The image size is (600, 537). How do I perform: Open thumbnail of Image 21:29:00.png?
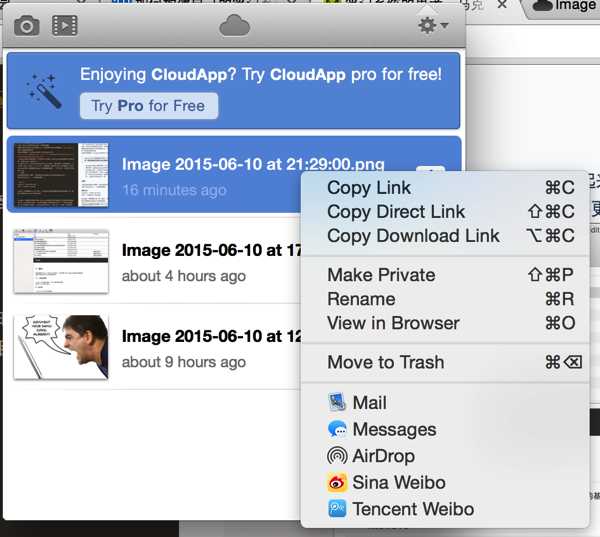pos(61,175)
